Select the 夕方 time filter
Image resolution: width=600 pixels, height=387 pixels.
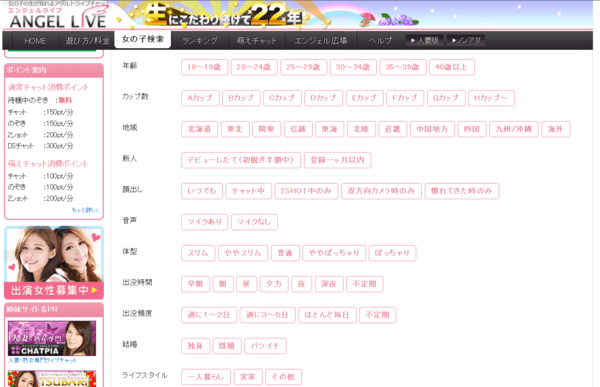click(274, 284)
